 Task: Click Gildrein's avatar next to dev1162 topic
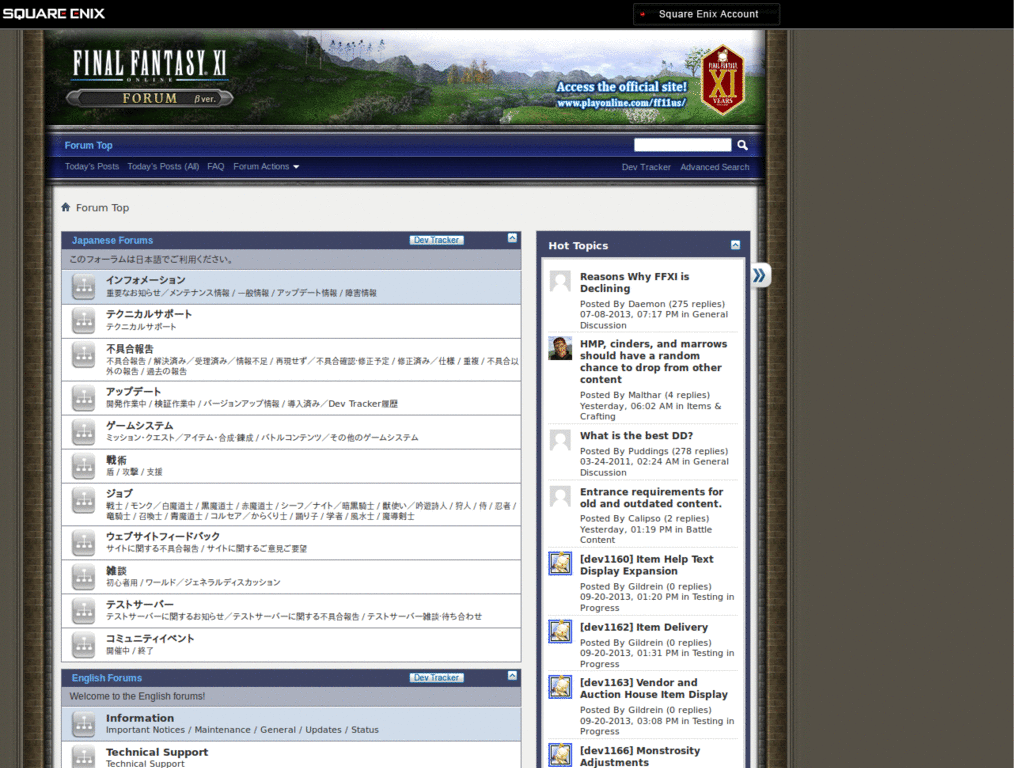560,632
